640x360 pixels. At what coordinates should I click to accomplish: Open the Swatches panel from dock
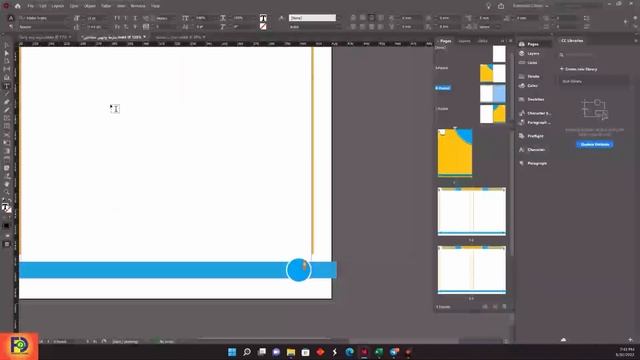click(535, 99)
